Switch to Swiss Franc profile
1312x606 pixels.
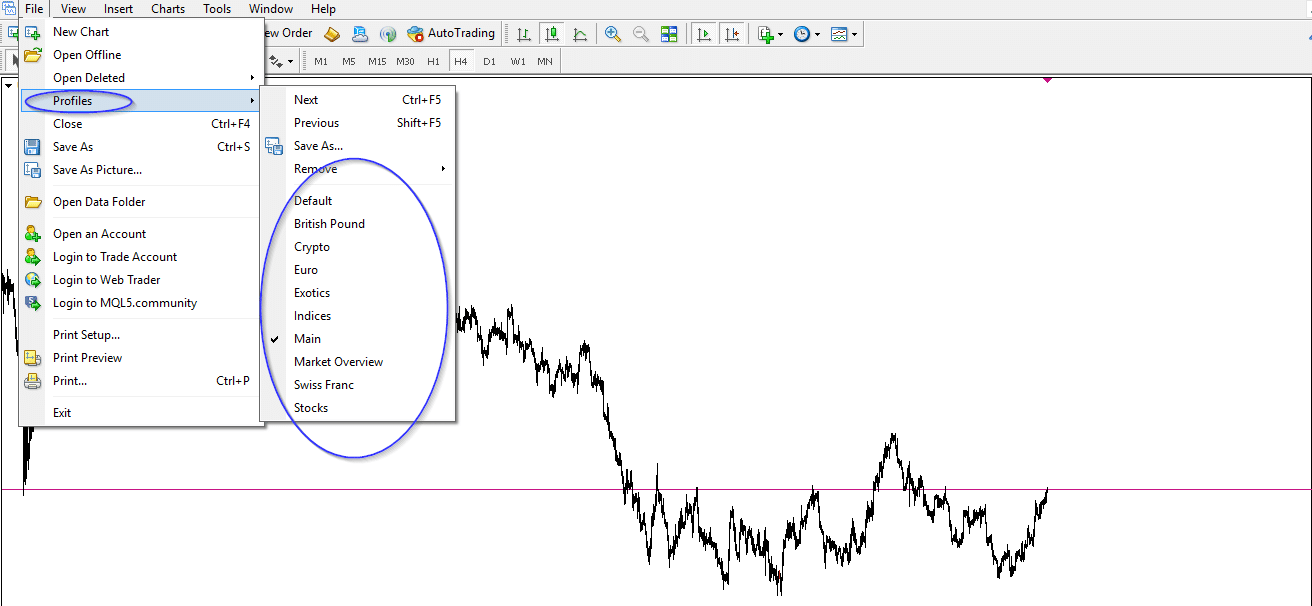[357, 385]
